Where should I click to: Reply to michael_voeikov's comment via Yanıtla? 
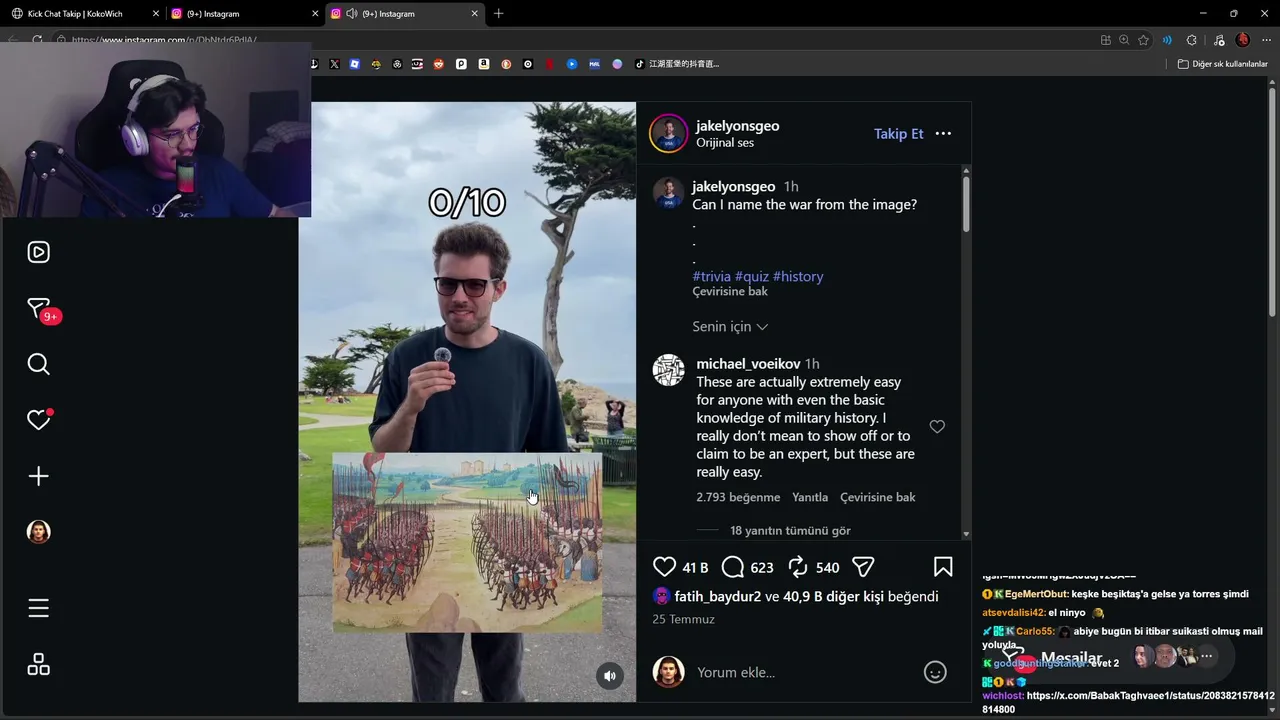coord(810,497)
